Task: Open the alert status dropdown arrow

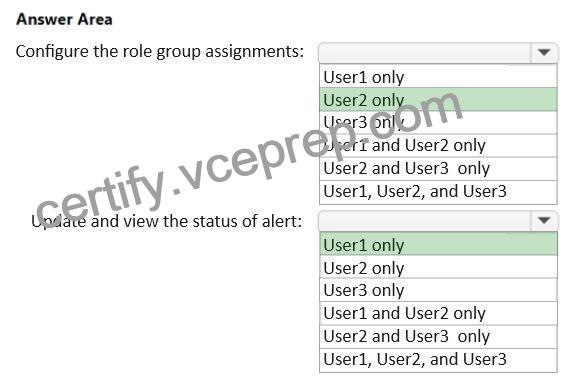Action: pos(544,220)
